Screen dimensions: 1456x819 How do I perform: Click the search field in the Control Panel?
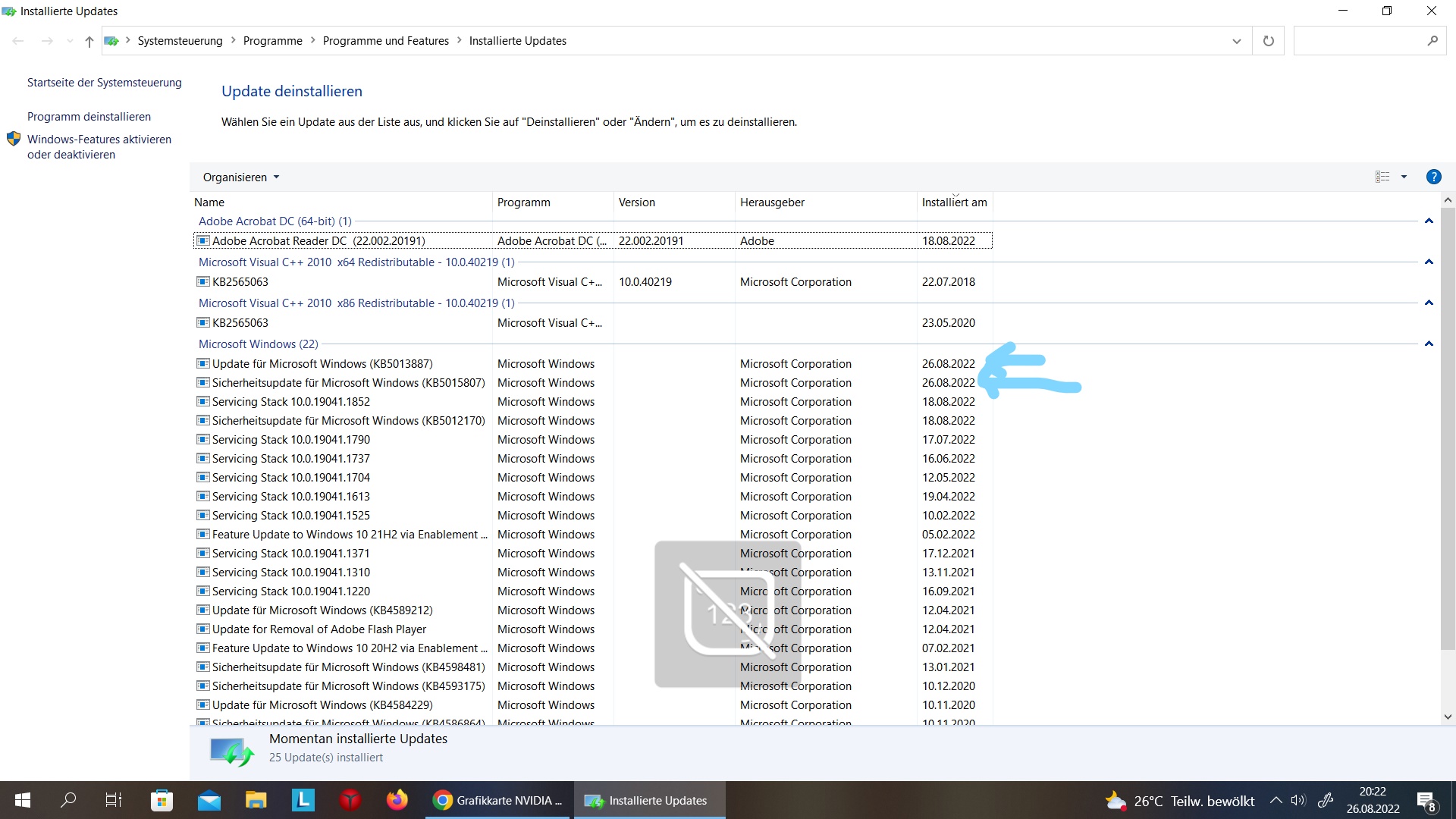click(x=1357, y=41)
